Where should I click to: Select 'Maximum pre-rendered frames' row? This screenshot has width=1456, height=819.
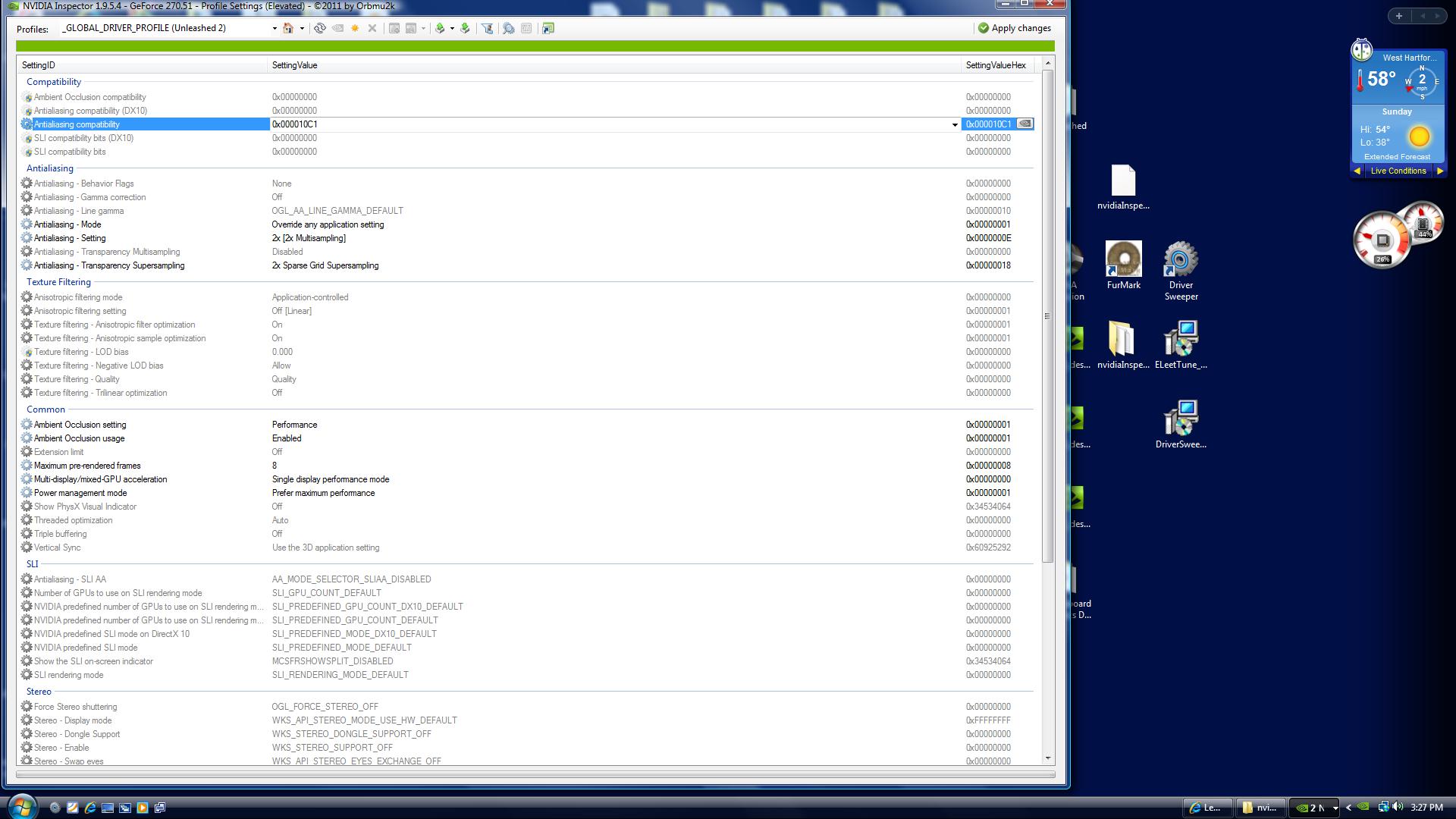click(x=527, y=466)
